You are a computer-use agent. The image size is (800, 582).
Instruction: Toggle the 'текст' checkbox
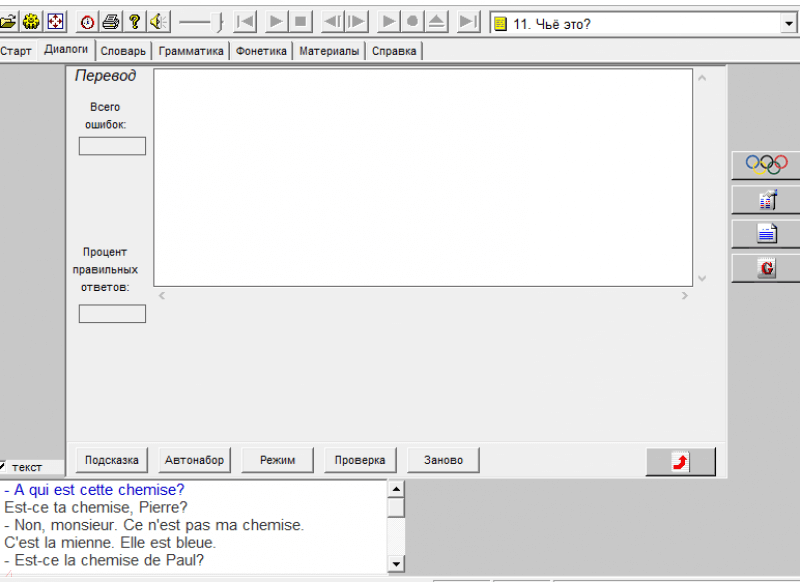[x=3, y=467]
